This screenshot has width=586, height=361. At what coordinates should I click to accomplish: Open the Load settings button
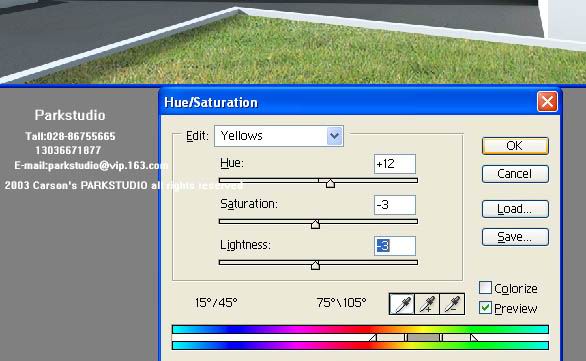coord(515,209)
